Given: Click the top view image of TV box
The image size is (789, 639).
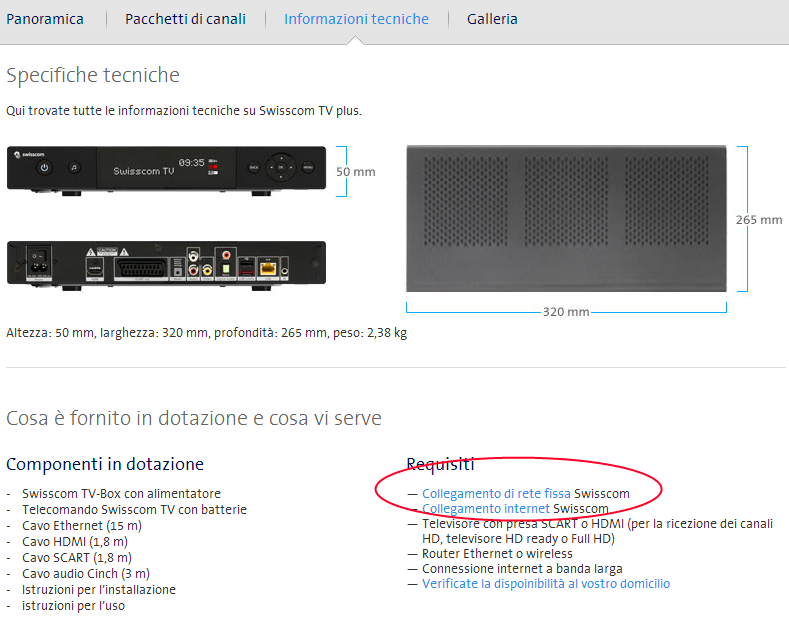Looking at the screenshot, I should click(x=566, y=218).
